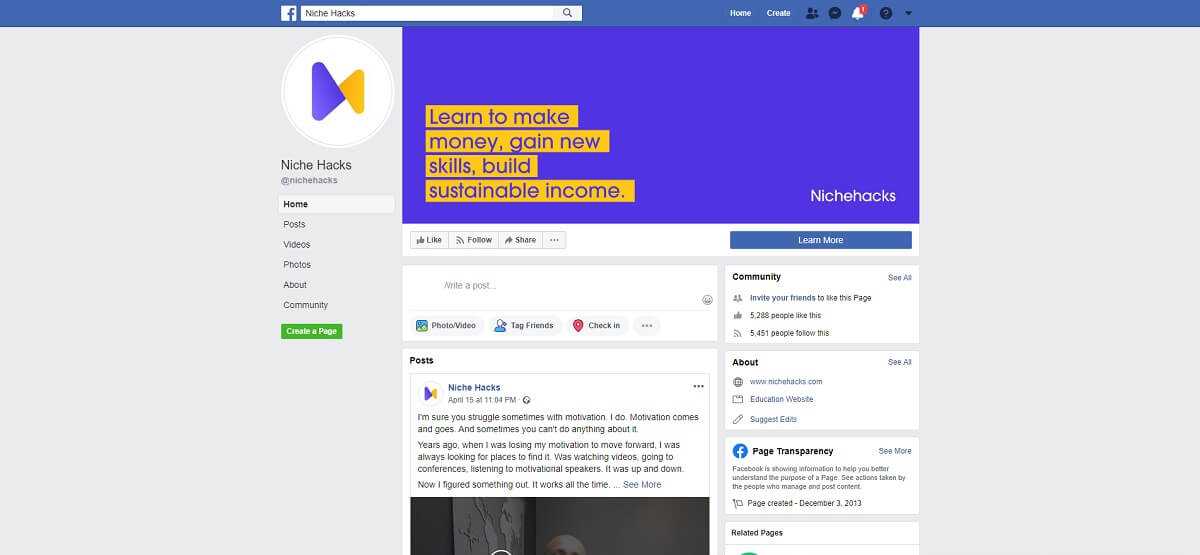Click See All in About section

point(900,362)
